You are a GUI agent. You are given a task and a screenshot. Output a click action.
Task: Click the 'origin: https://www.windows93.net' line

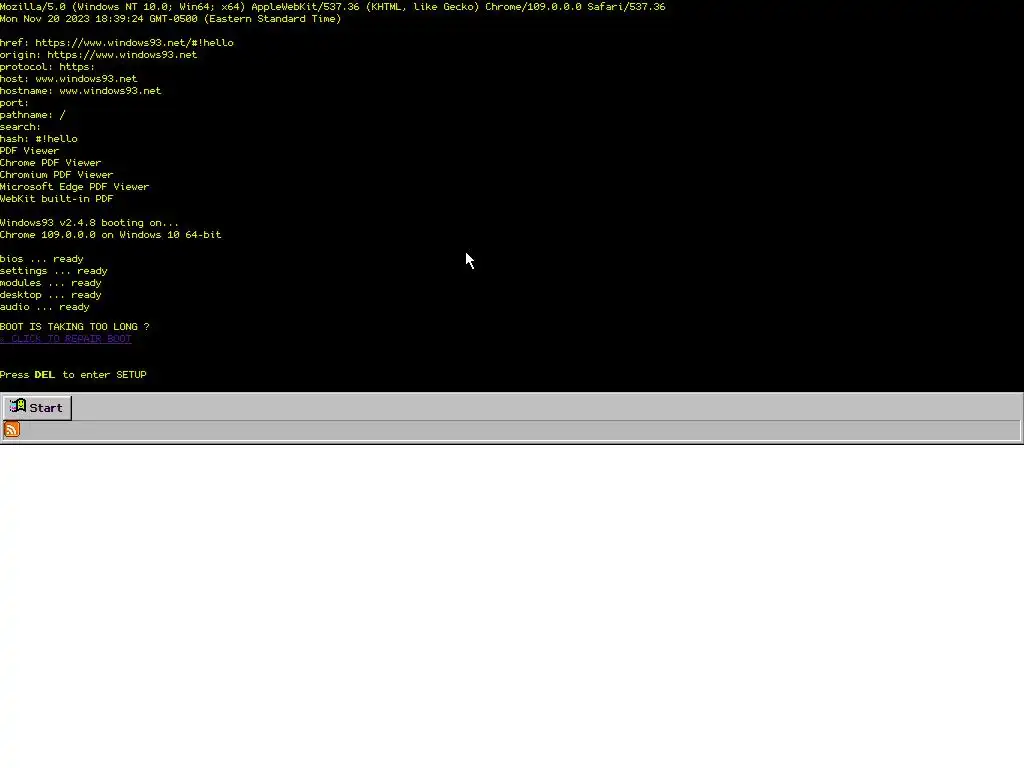(x=99, y=55)
